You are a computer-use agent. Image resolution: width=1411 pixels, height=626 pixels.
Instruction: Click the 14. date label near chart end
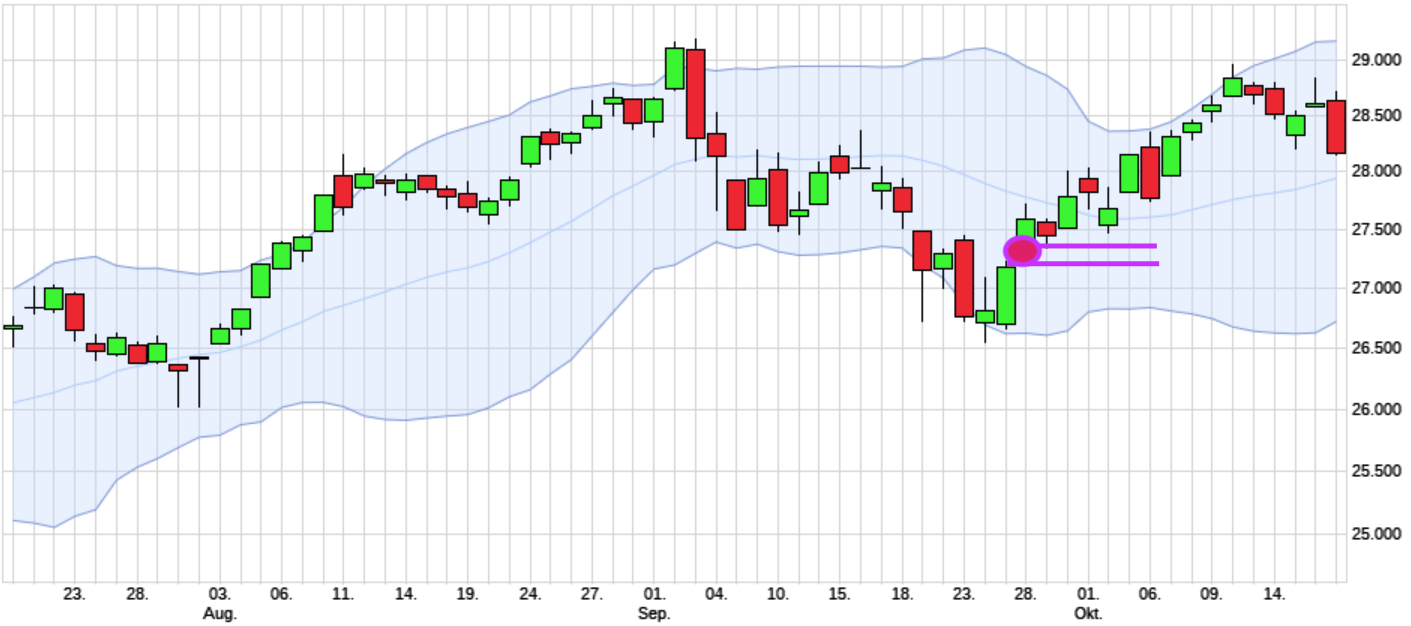coord(1271,592)
